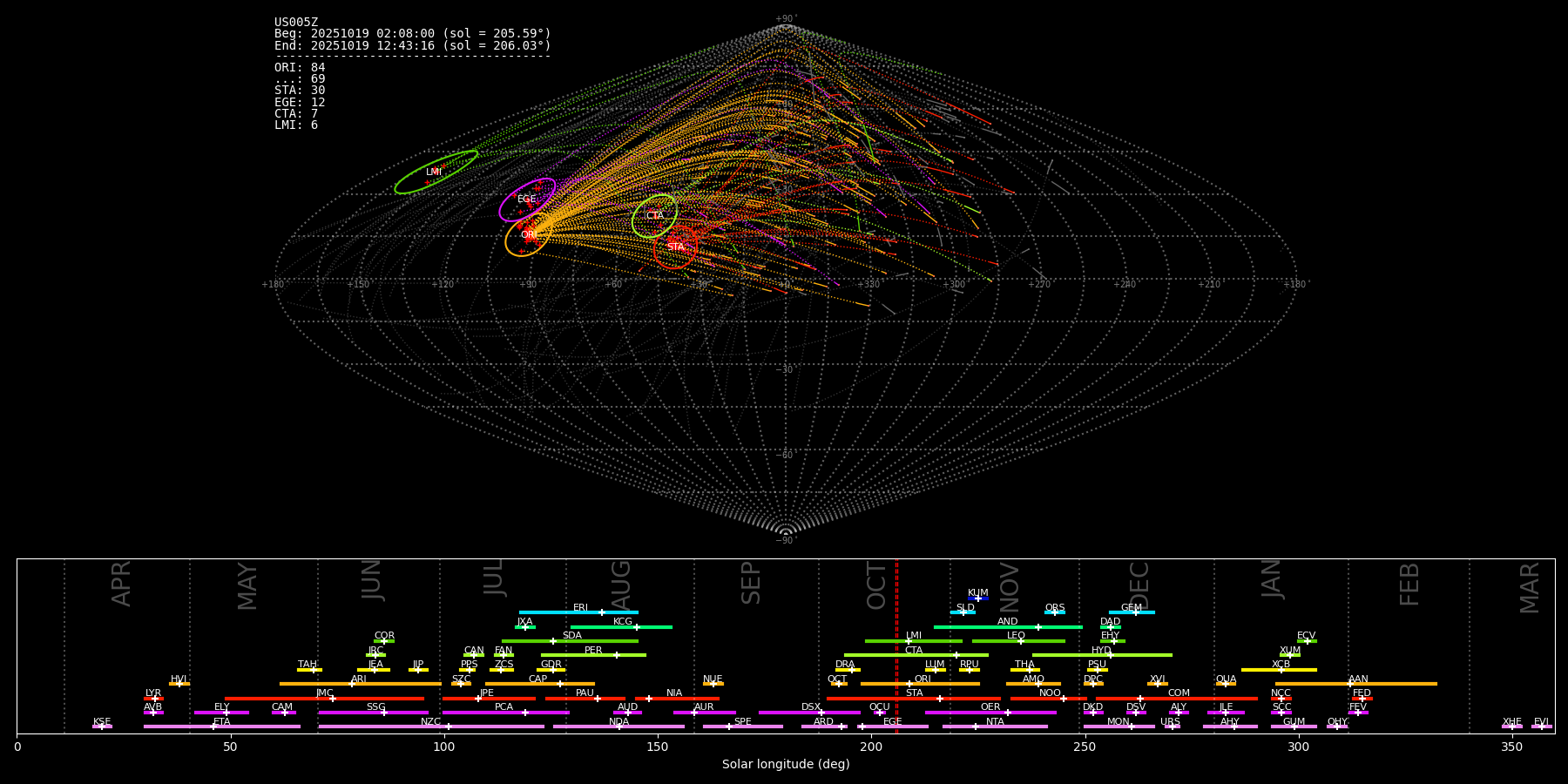1568x784 pixels.
Task: Click the LMI radiant ellipse on sky map
Action: tap(436, 172)
